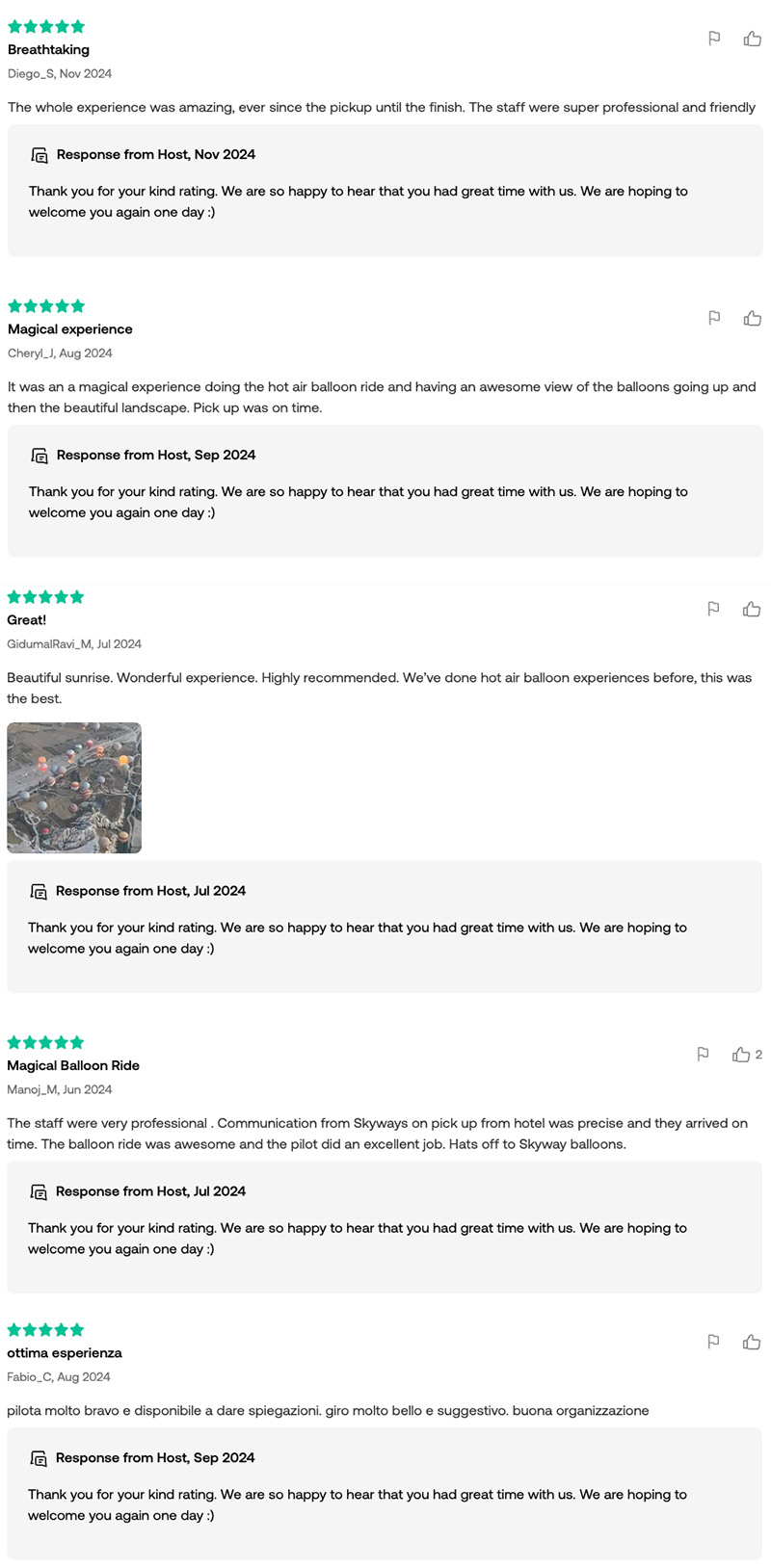Viewport: 771px width, 1568px height.
Task: Open the balloon photo in GidumalRavi_M's review
Action: [74, 788]
